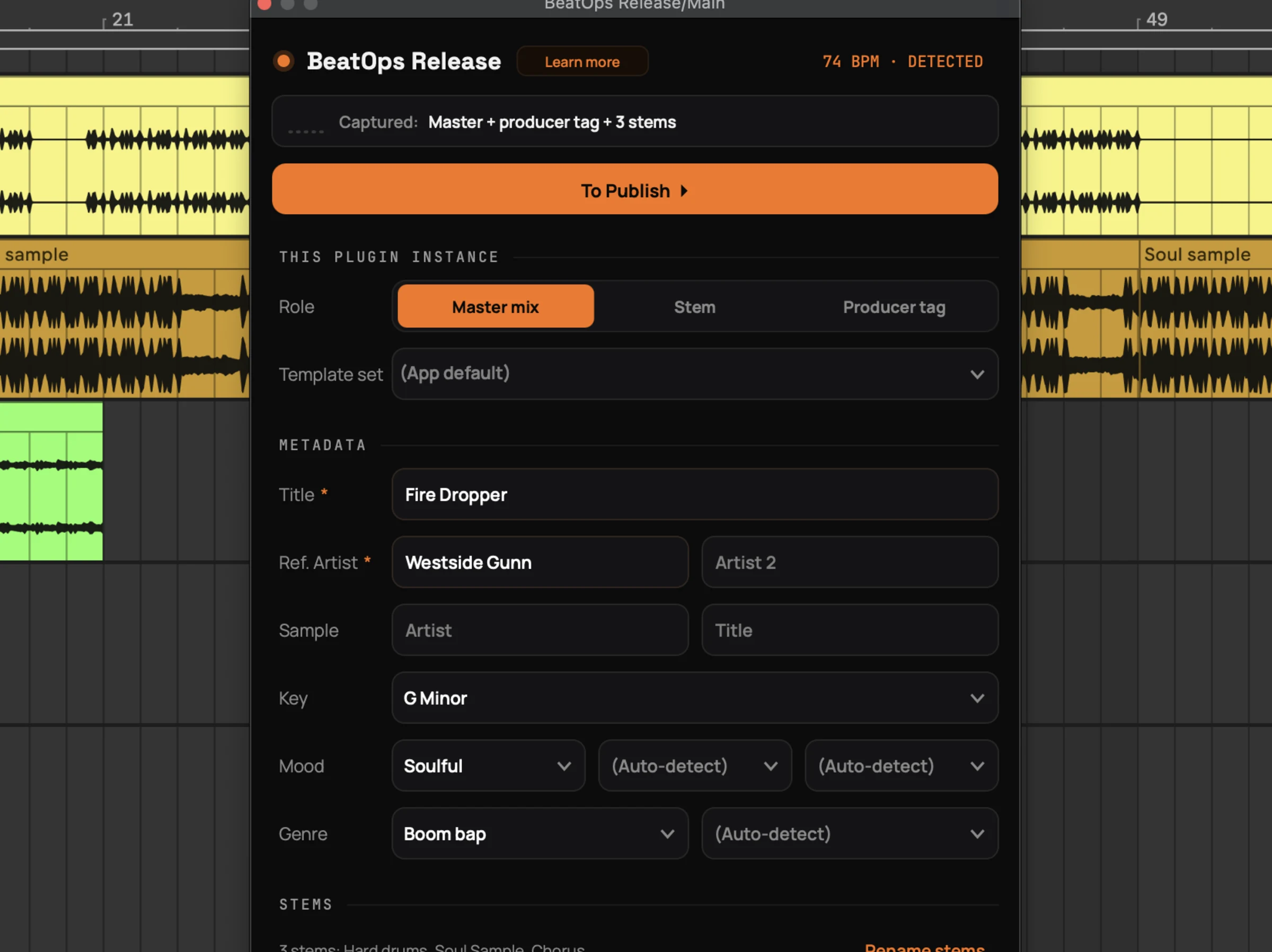Image resolution: width=1272 pixels, height=952 pixels.
Task: Open the Template set dropdown
Action: (694, 374)
